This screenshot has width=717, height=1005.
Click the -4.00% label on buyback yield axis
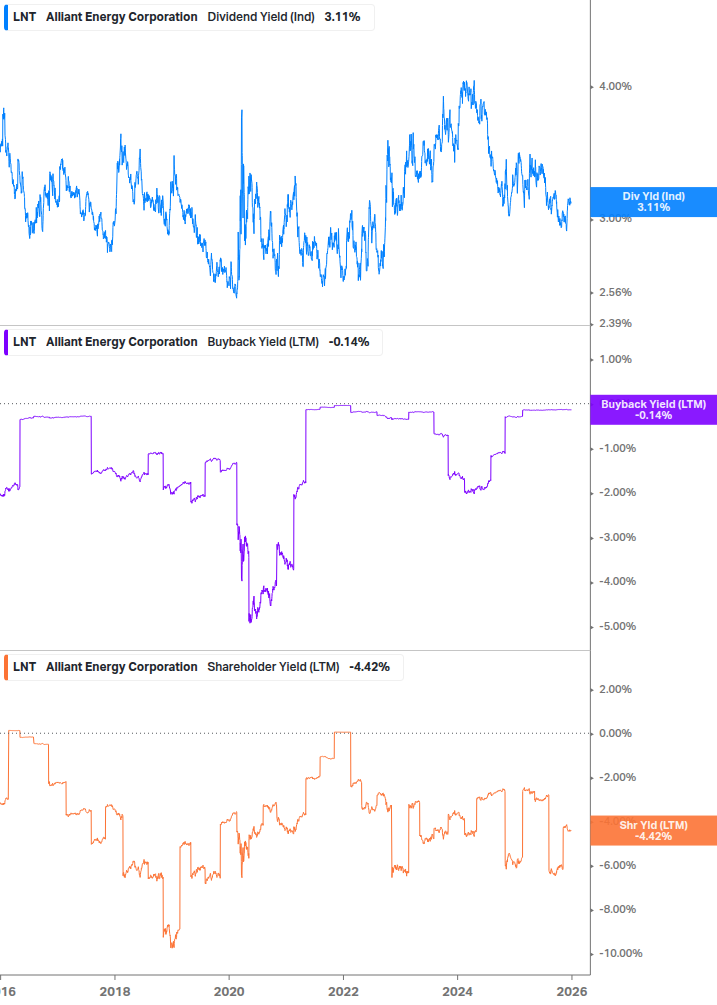pyautogui.click(x=617, y=582)
